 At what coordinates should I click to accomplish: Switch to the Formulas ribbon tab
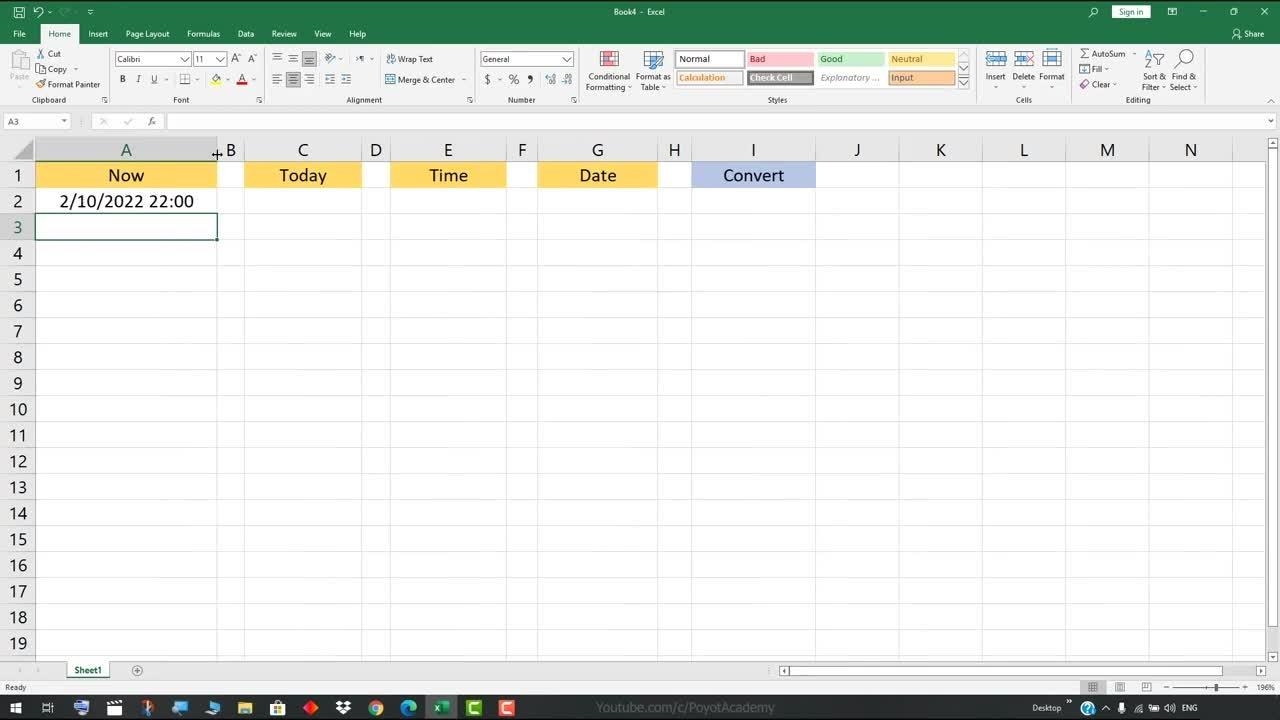pos(203,34)
